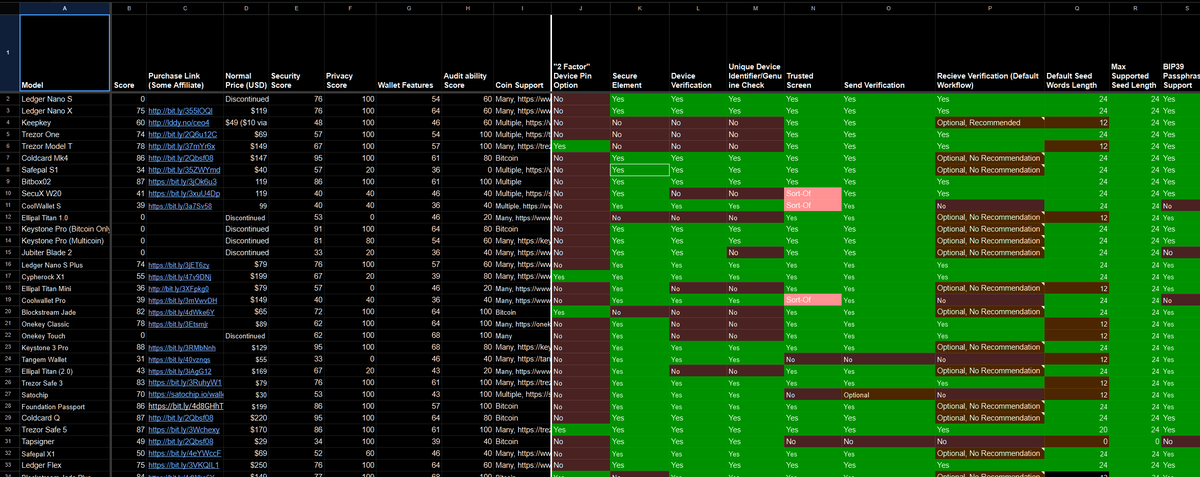Select the CoolWallet S model cell

point(65,205)
